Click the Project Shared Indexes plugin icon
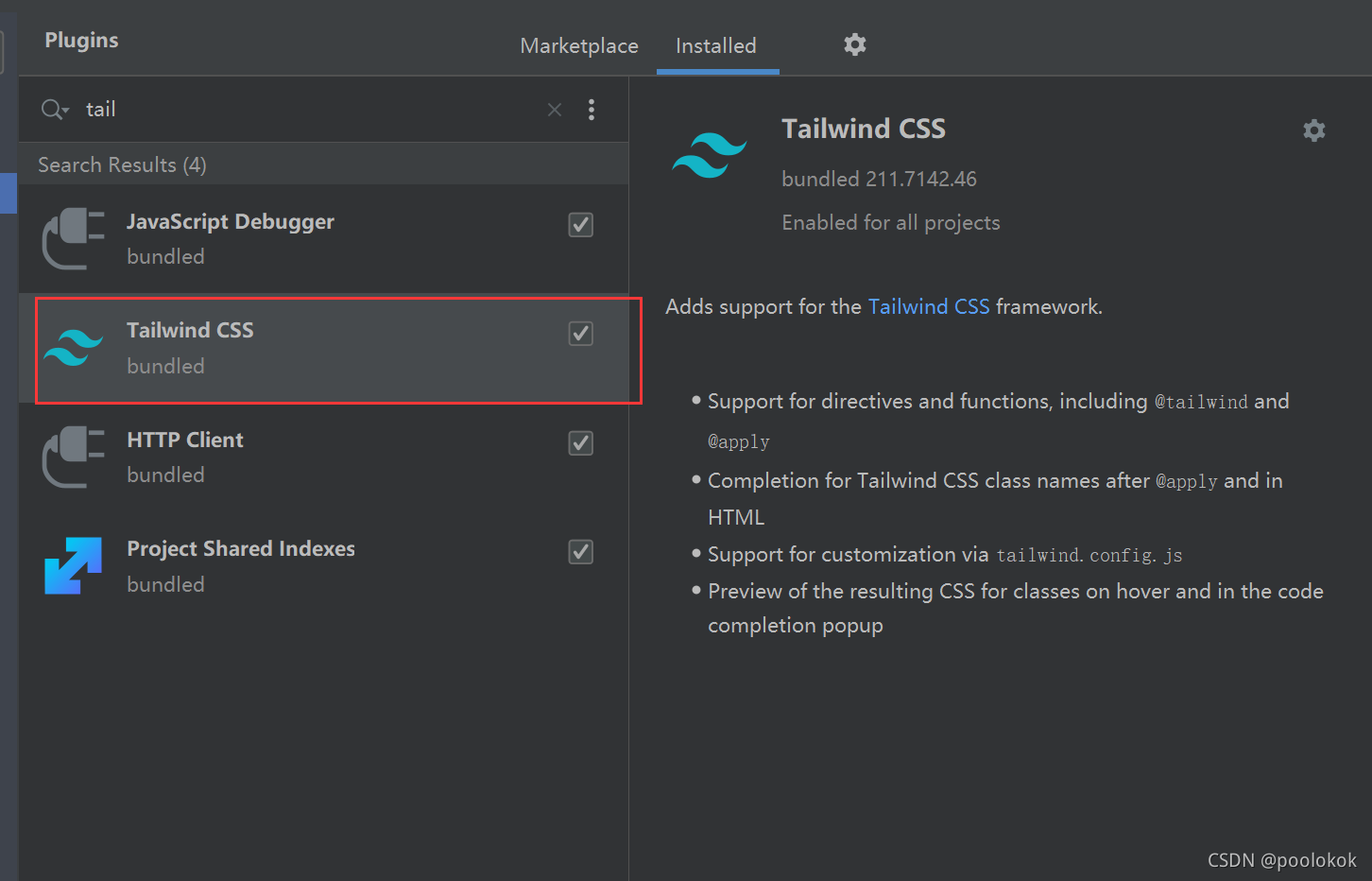The height and width of the screenshot is (881, 1372). click(74, 565)
